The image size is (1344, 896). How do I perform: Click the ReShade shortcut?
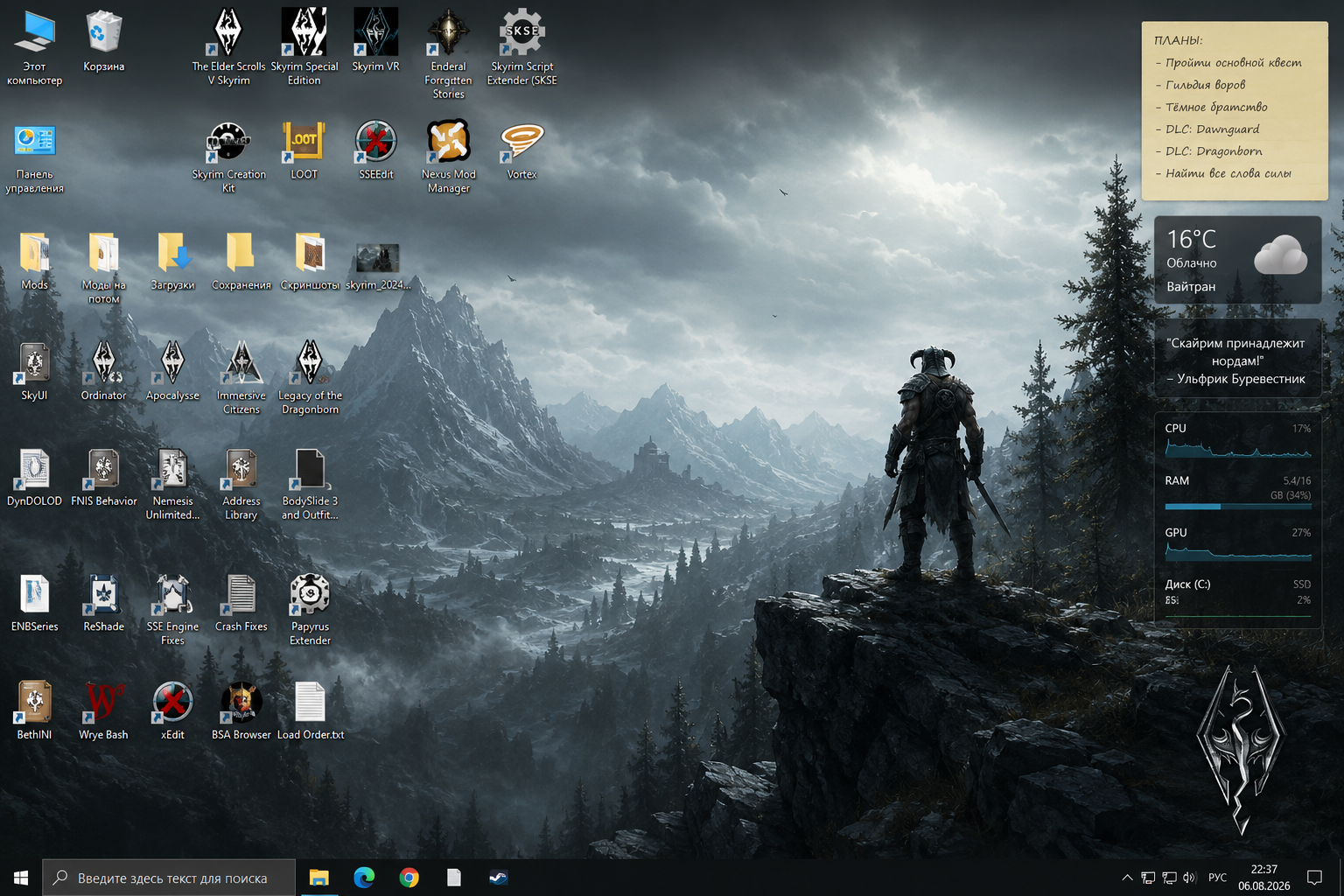pos(103,602)
